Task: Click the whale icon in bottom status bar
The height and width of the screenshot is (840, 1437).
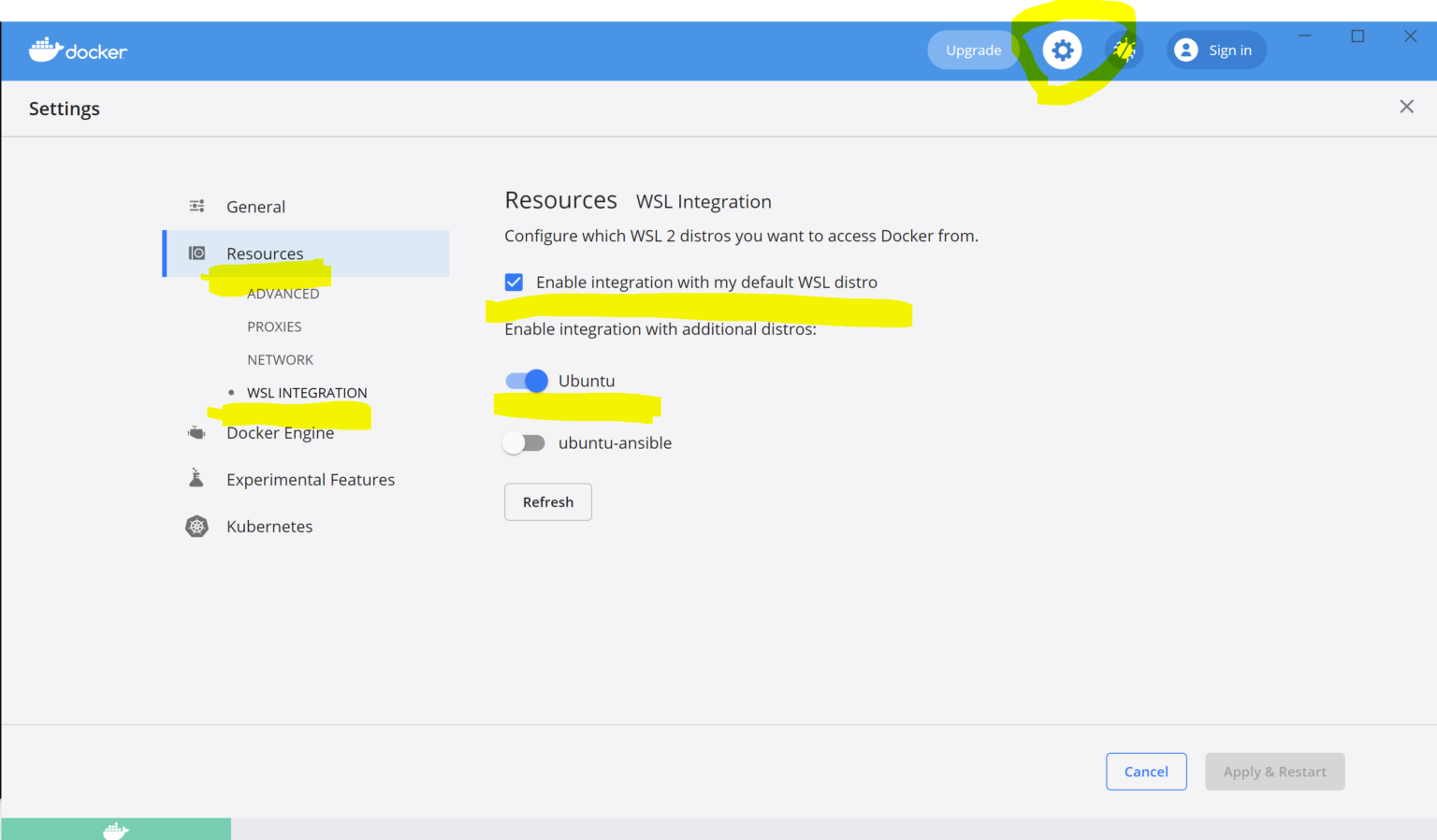Action: [x=116, y=830]
